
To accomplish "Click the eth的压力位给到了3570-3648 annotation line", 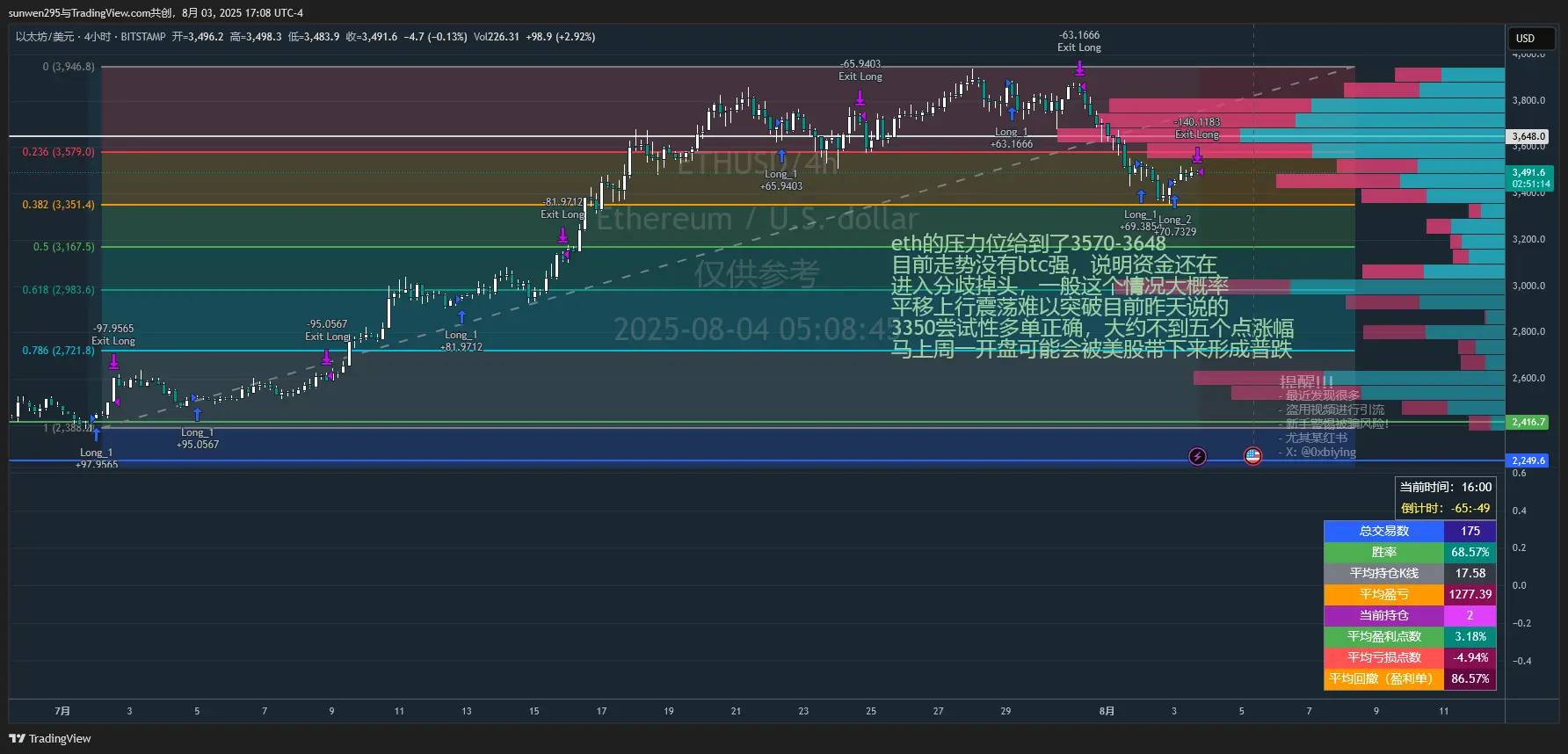I will tap(1028, 243).
